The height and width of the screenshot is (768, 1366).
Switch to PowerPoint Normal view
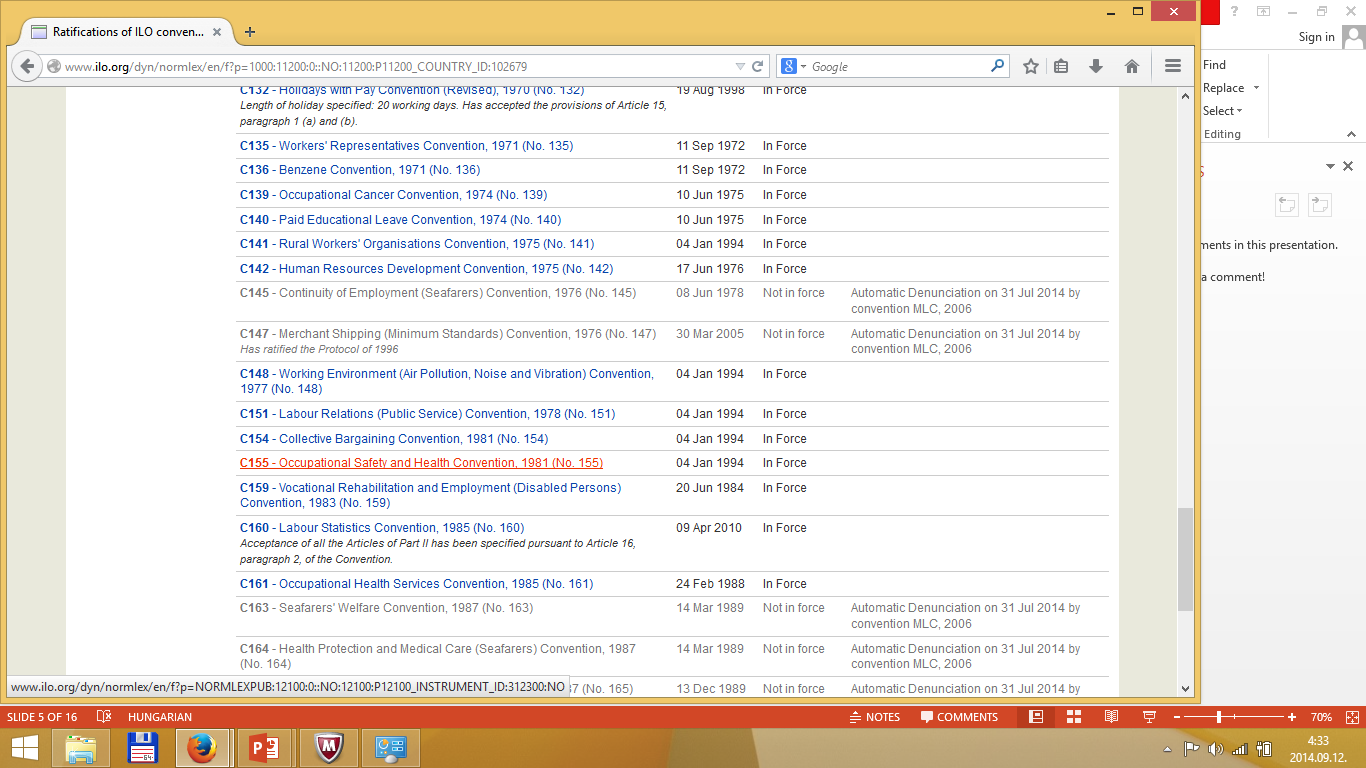(x=1036, y=717)
